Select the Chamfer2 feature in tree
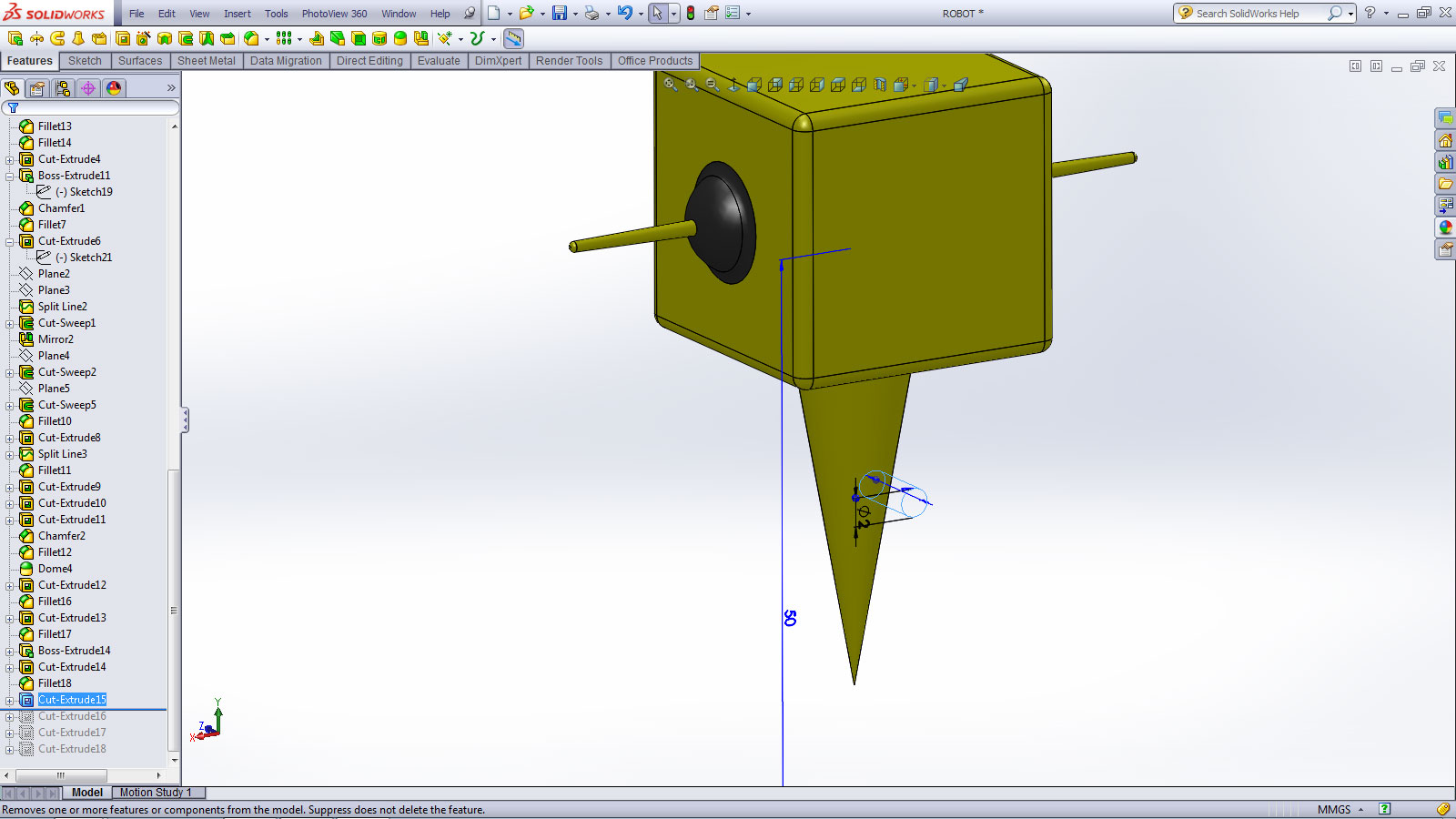The height and width of the screenshot is (819, 1456). click(61, 536)
